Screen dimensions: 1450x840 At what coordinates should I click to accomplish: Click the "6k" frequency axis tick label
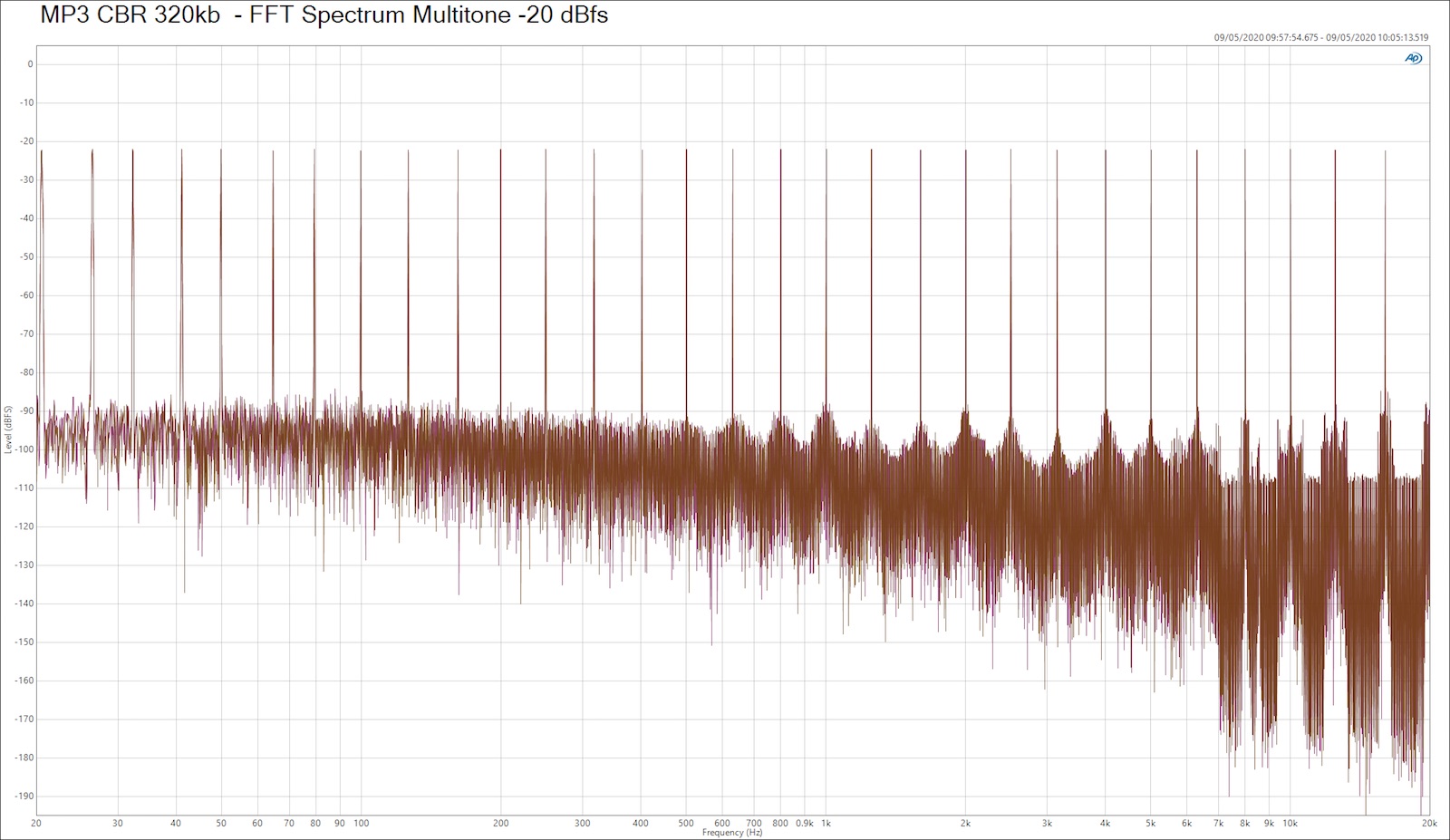(x=1187, y=824)
